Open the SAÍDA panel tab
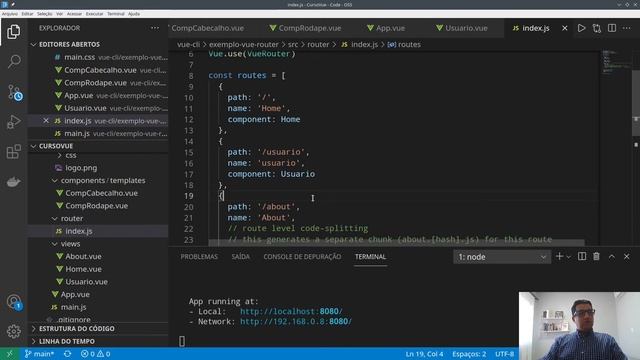640x360 pixels. (240, 257)
